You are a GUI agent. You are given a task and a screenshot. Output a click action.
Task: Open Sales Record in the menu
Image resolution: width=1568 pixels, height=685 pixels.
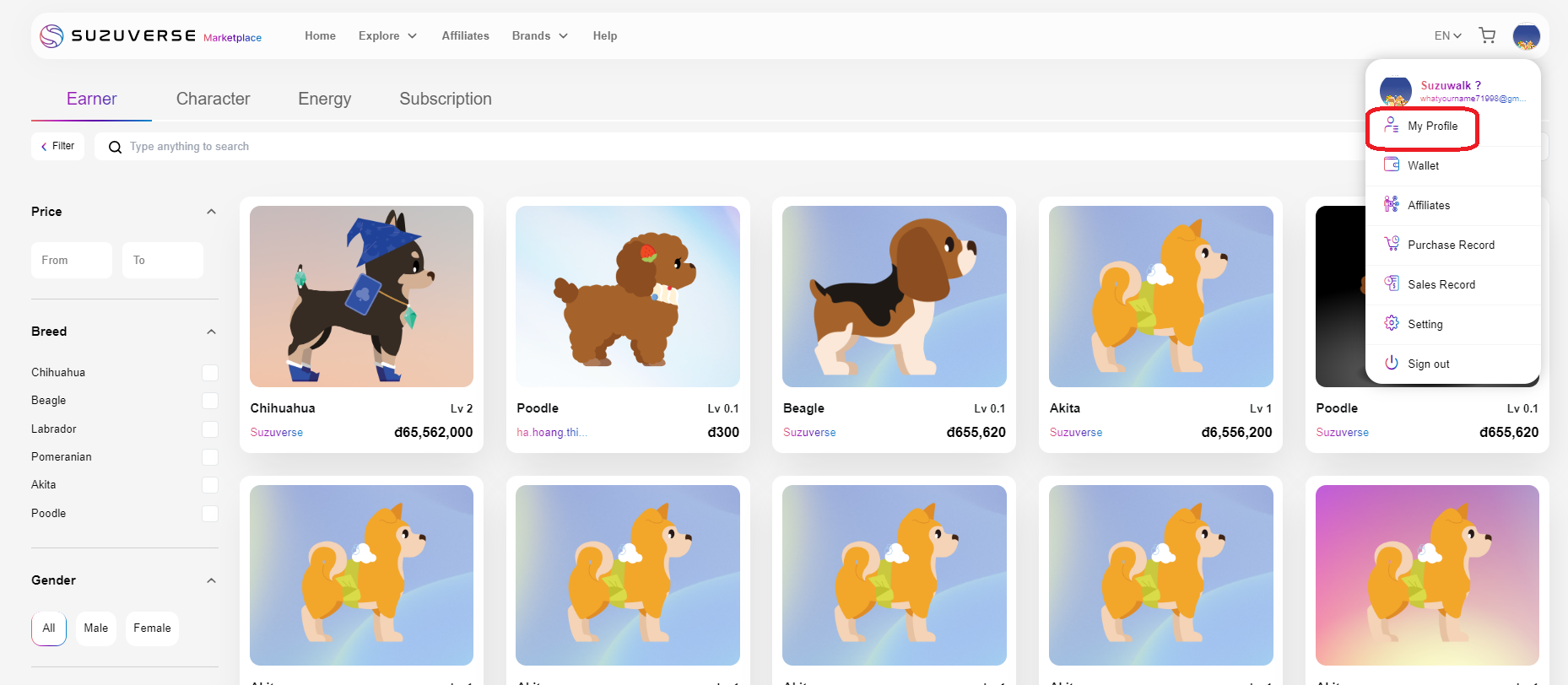pos(1441,284)
